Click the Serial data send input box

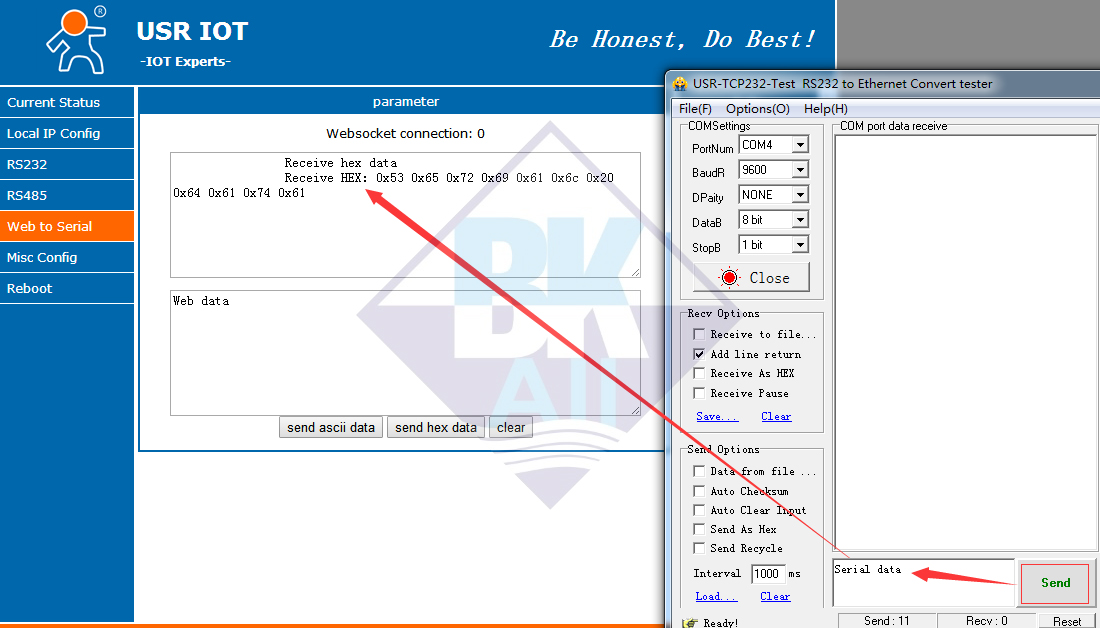[x=924, y=582]
